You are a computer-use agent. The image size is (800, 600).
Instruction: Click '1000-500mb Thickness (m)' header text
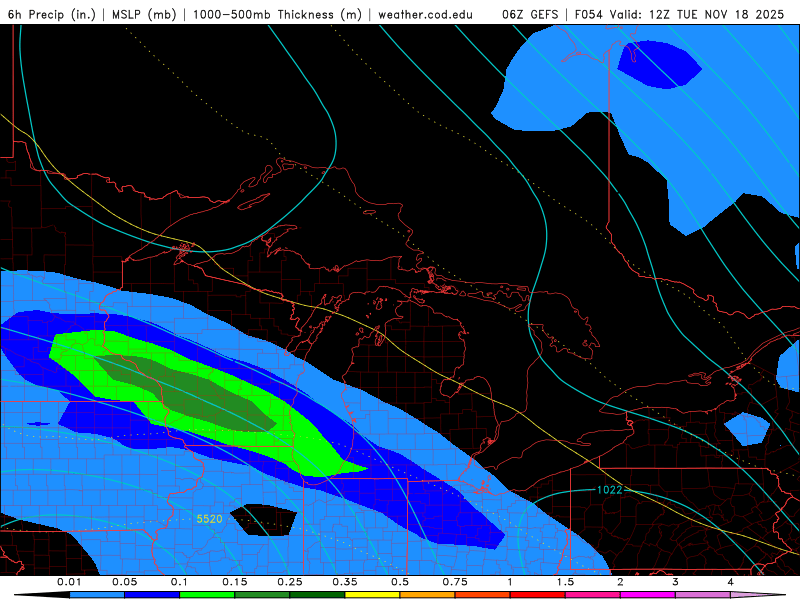tap(277, 14)
